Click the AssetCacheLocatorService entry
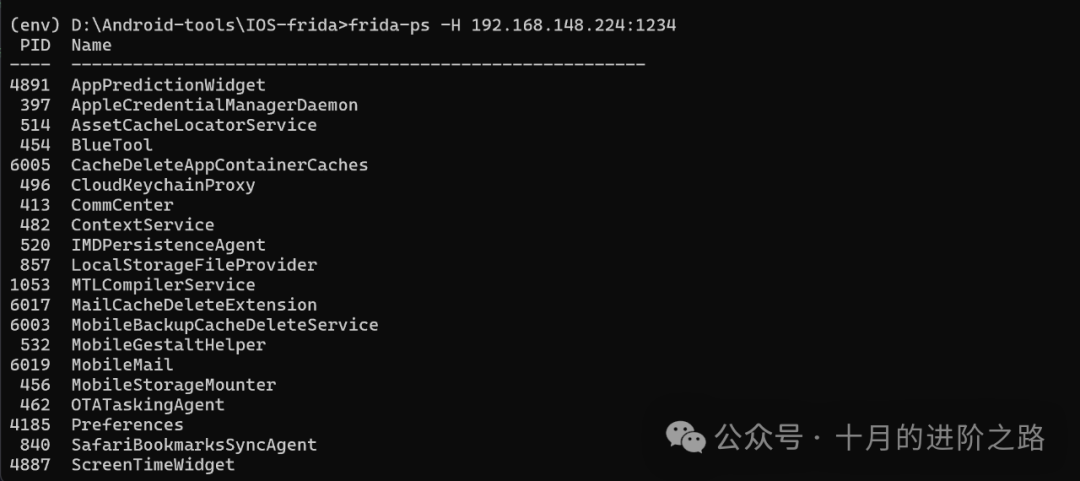Screen dimensions: 1080x481 click(x=193, y=125)
